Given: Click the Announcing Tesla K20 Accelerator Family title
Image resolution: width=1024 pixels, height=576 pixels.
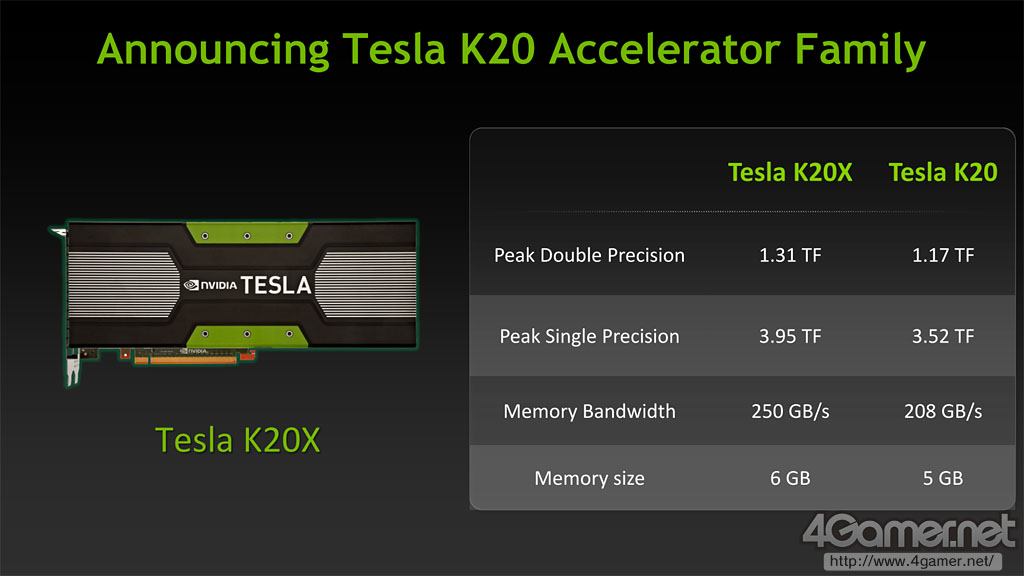Looking at the screenshot, I should tap(511, 48).
